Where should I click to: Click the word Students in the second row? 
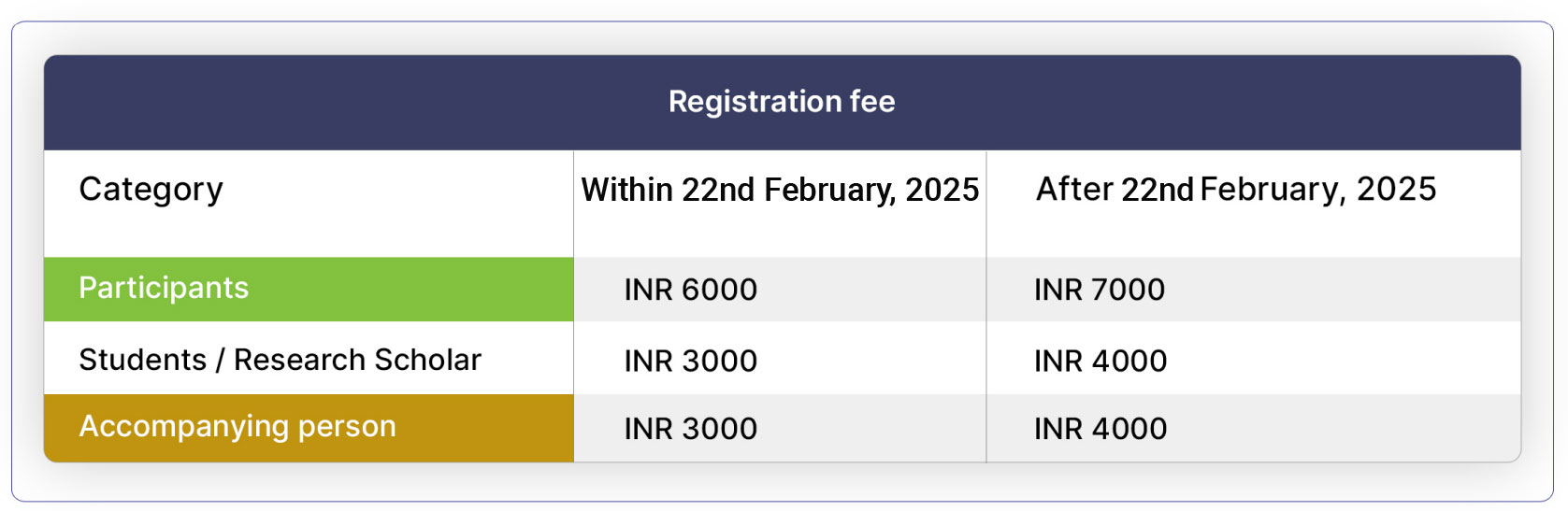(143, 360)
